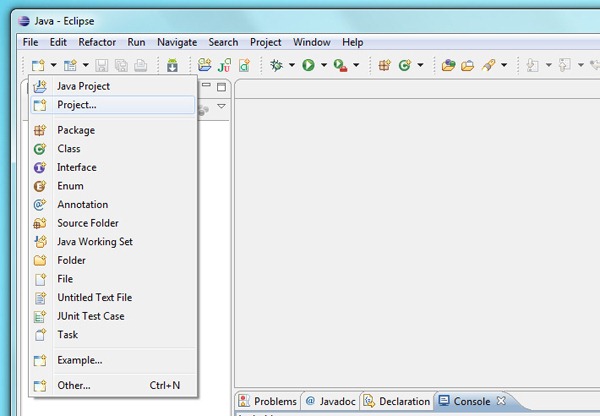Expand the dropdown arrow next to second New icon
This screenshot has width=600, height=416.
click(86, 65)
